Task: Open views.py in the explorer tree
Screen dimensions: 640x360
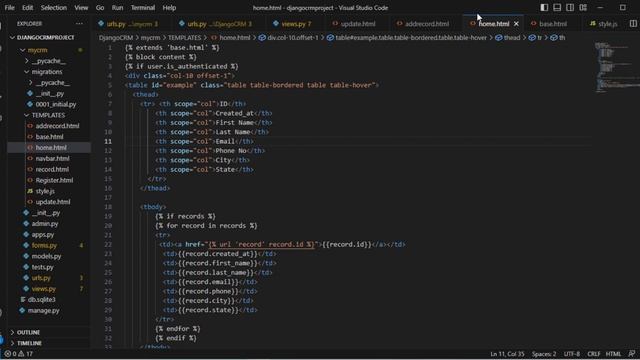Action: [x=44, y=289]
